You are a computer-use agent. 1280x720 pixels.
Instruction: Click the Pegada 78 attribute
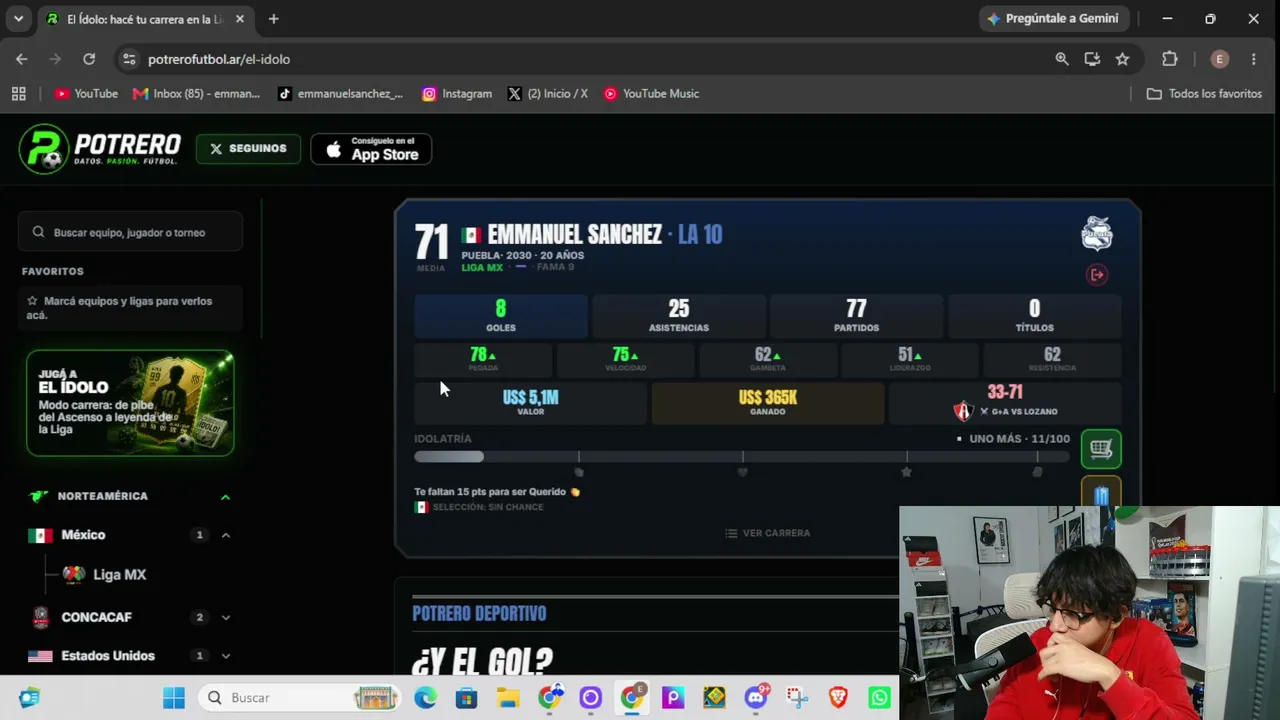pyautogui.click(x=483, y=359)
